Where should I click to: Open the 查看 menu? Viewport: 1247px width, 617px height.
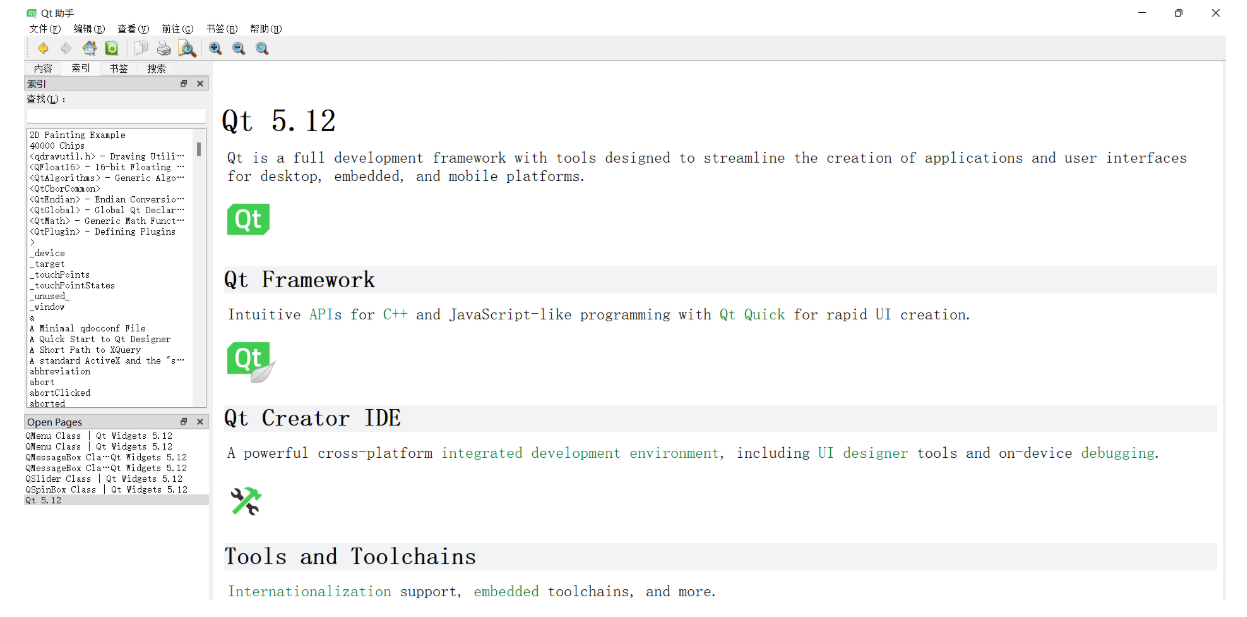click(133, 29)
